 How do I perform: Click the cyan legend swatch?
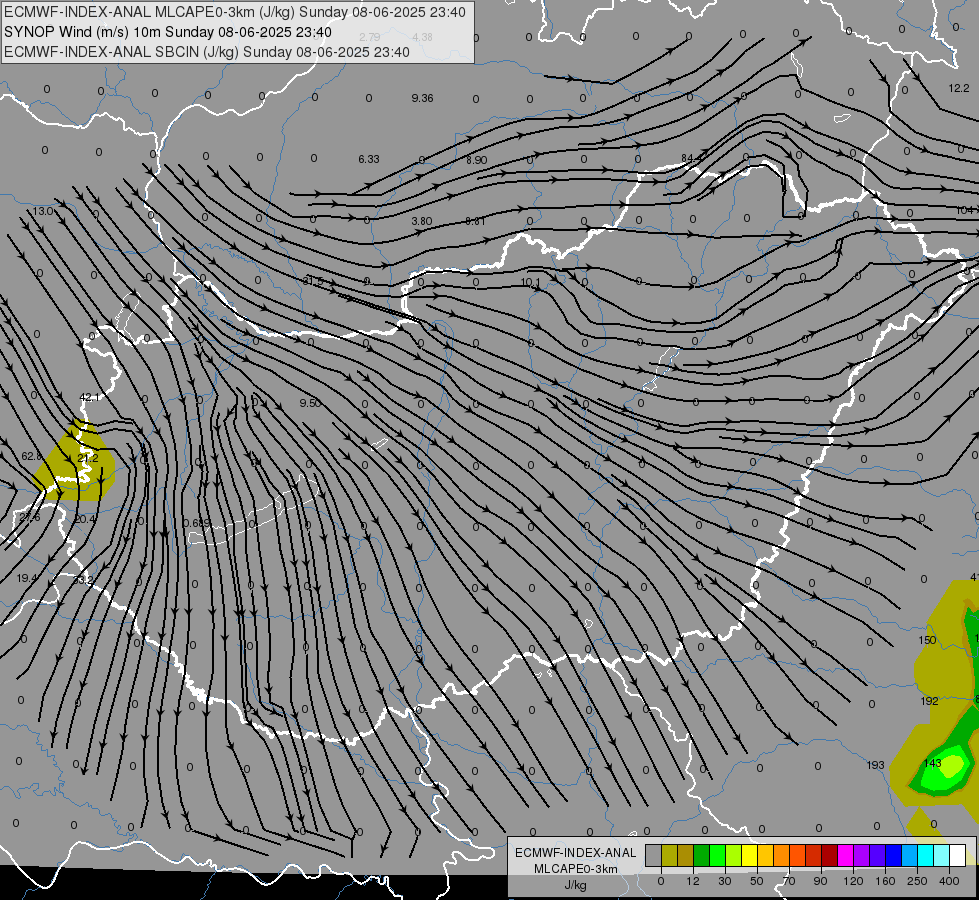[925, 856]
